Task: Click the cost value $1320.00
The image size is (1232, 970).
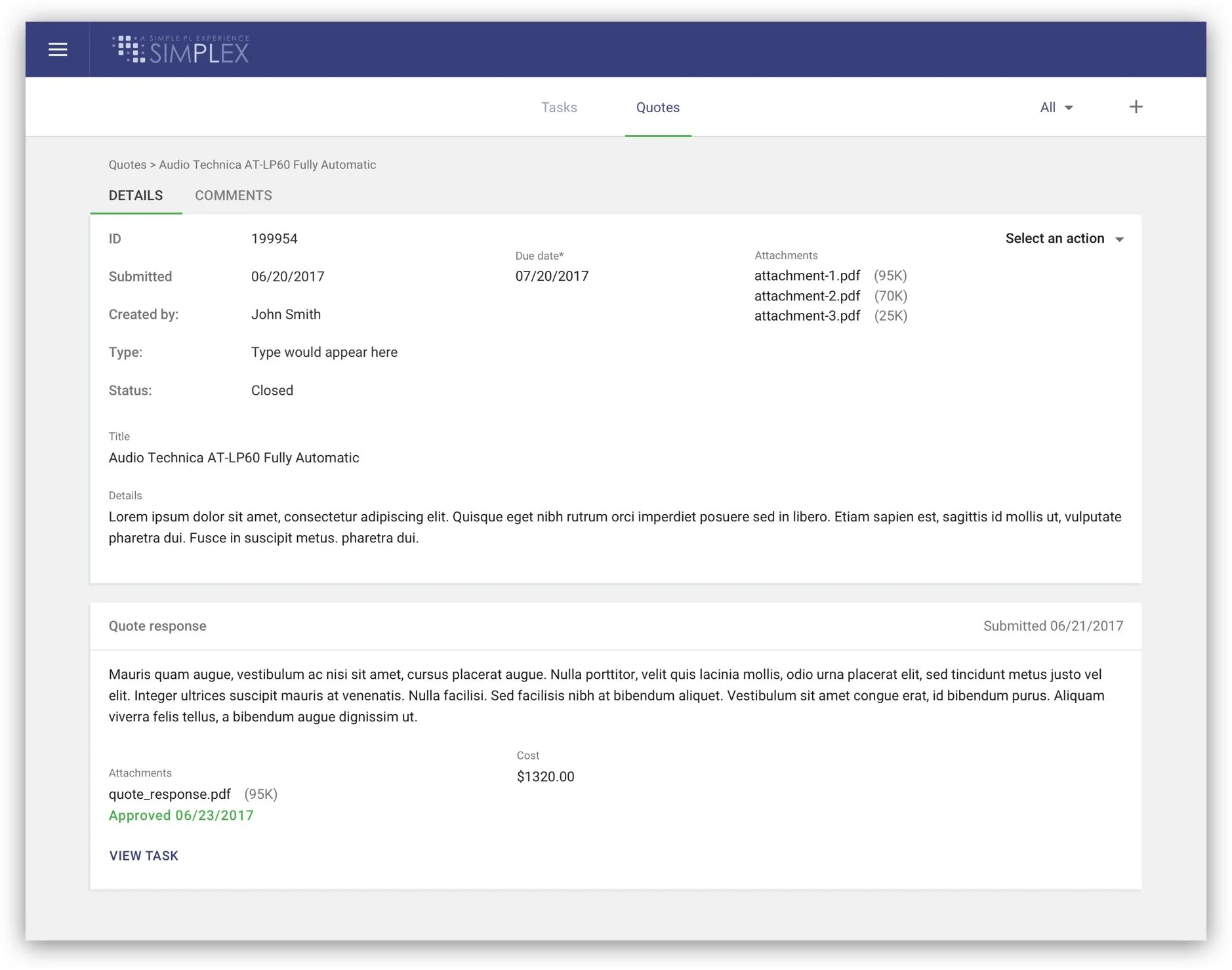Action: 545,777
